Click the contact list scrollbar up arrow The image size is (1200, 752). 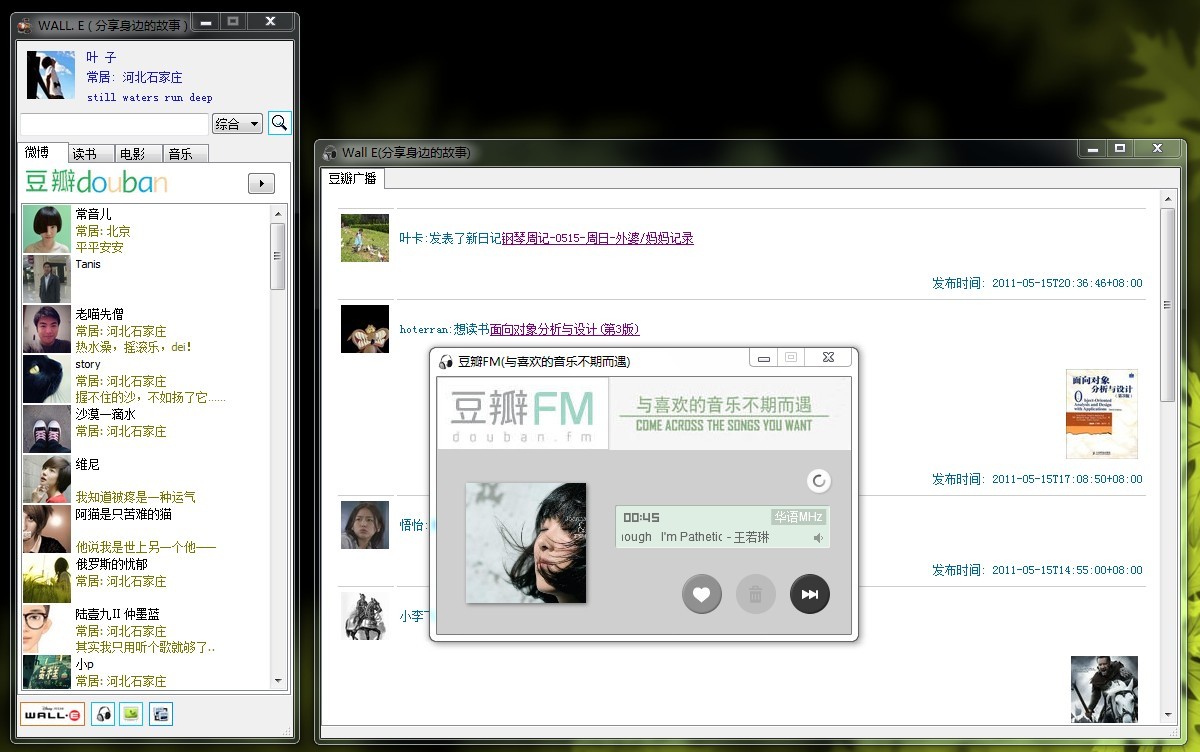point(278,213)
